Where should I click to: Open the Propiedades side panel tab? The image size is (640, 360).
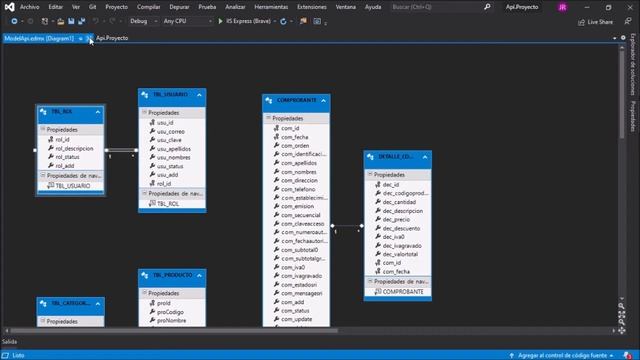tap(633, 116)
